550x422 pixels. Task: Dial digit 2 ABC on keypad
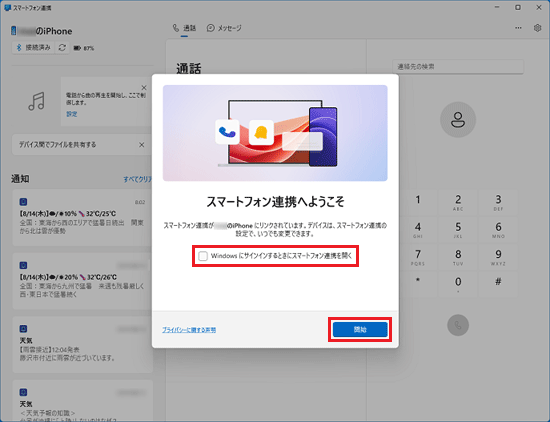[x=458, y=202]
